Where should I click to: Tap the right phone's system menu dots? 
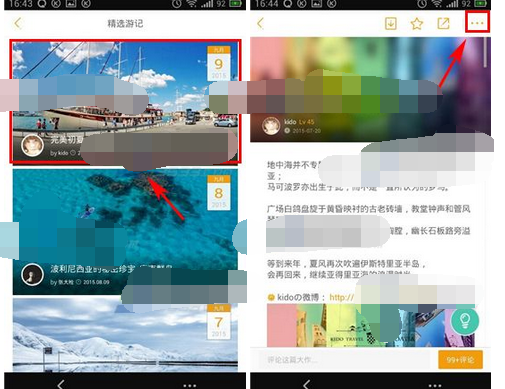(435, 385)
